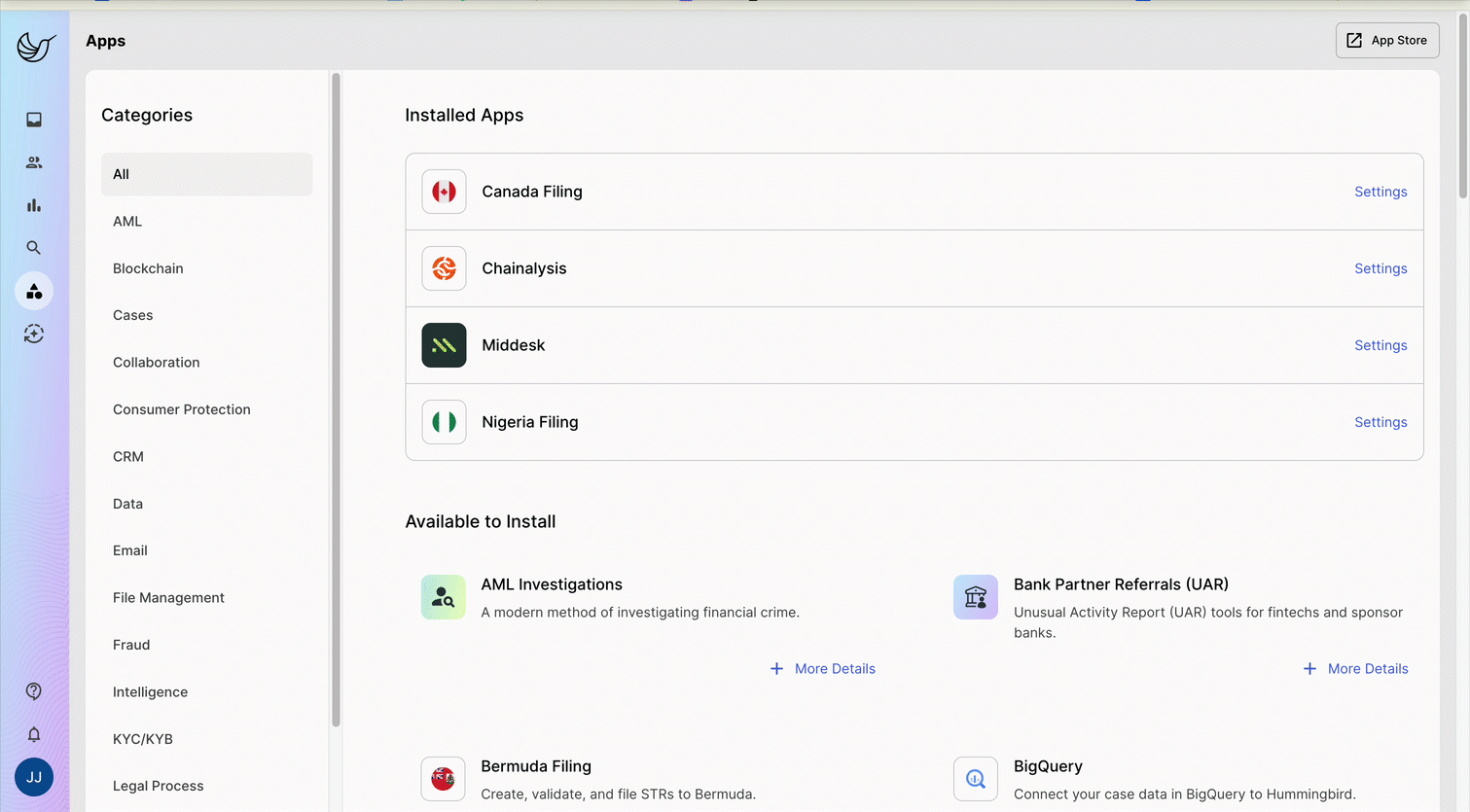Select the All category

207,174
